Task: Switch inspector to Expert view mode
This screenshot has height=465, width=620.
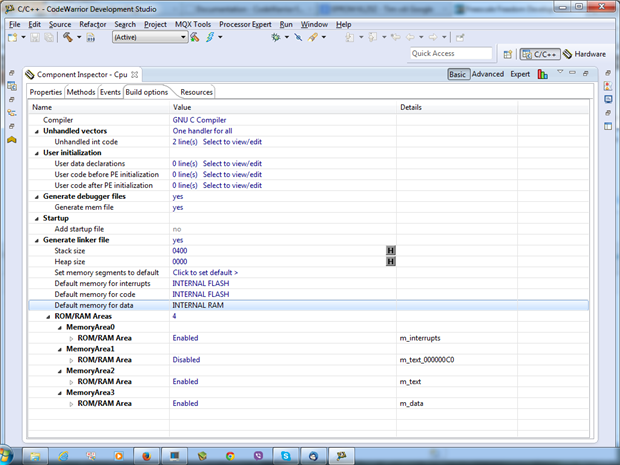Action: (x=520, y=74)
